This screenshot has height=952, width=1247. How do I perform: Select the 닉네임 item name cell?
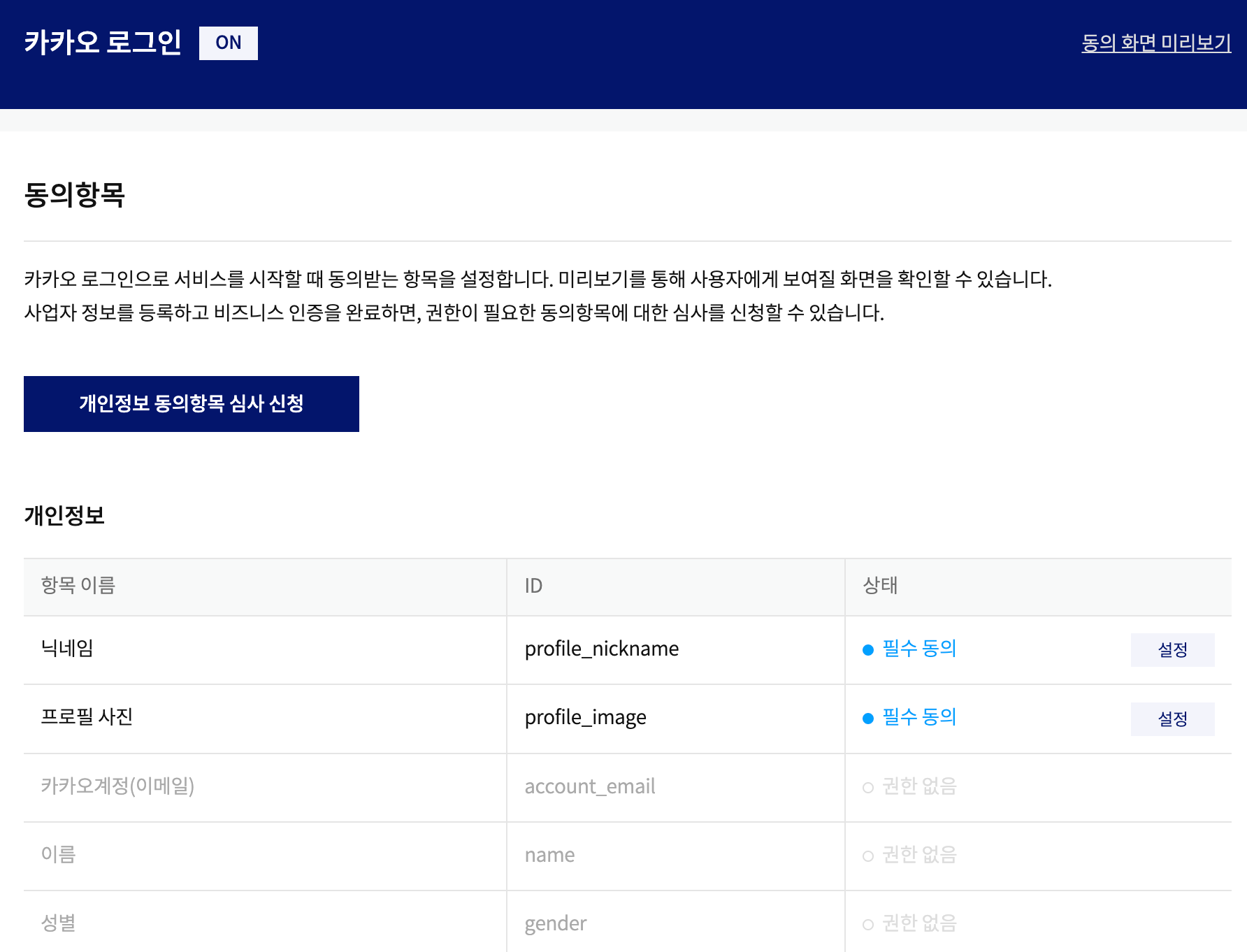265,650
